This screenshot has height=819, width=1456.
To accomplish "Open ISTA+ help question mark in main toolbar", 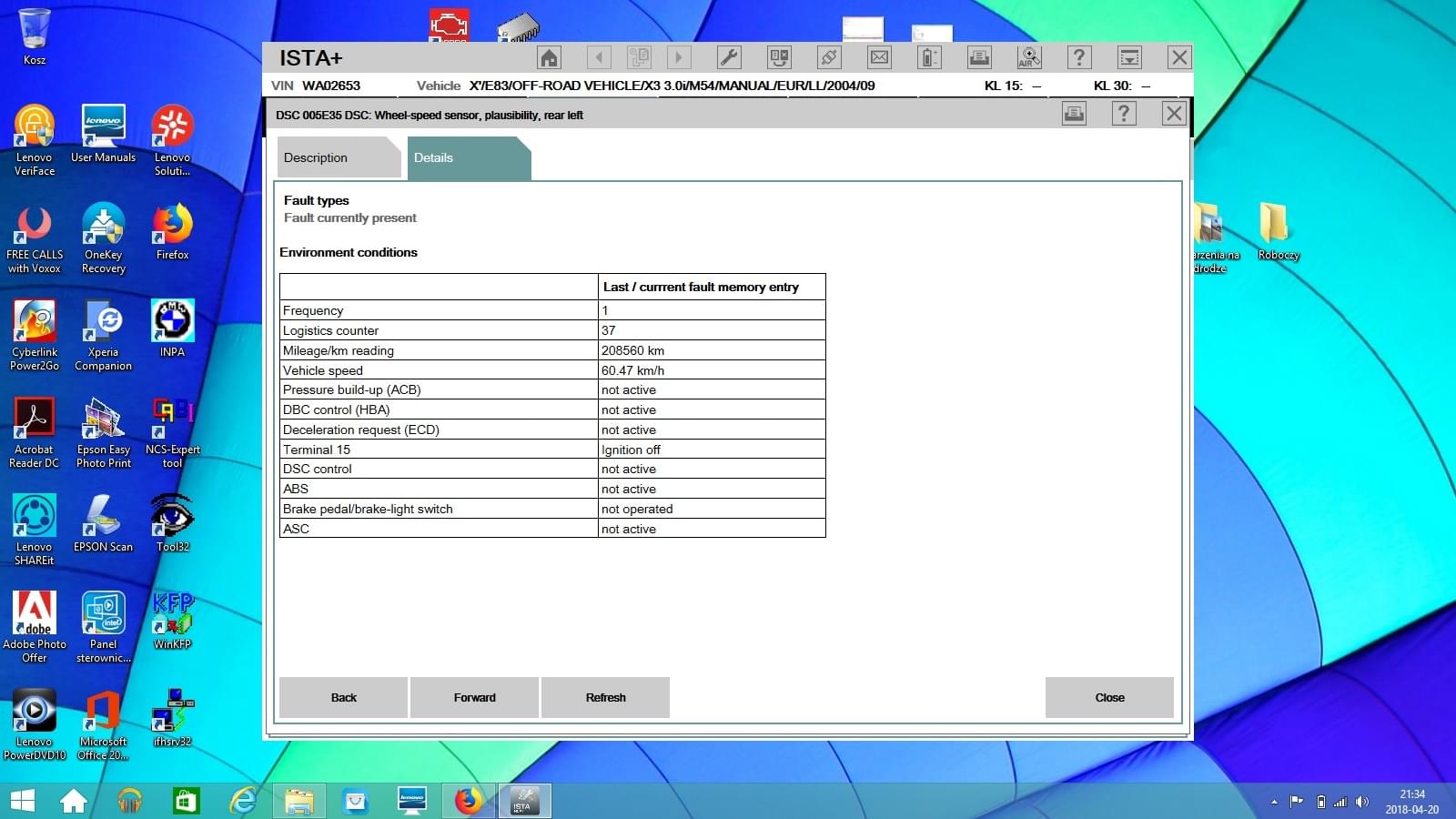I will [x=1079, y=58].
